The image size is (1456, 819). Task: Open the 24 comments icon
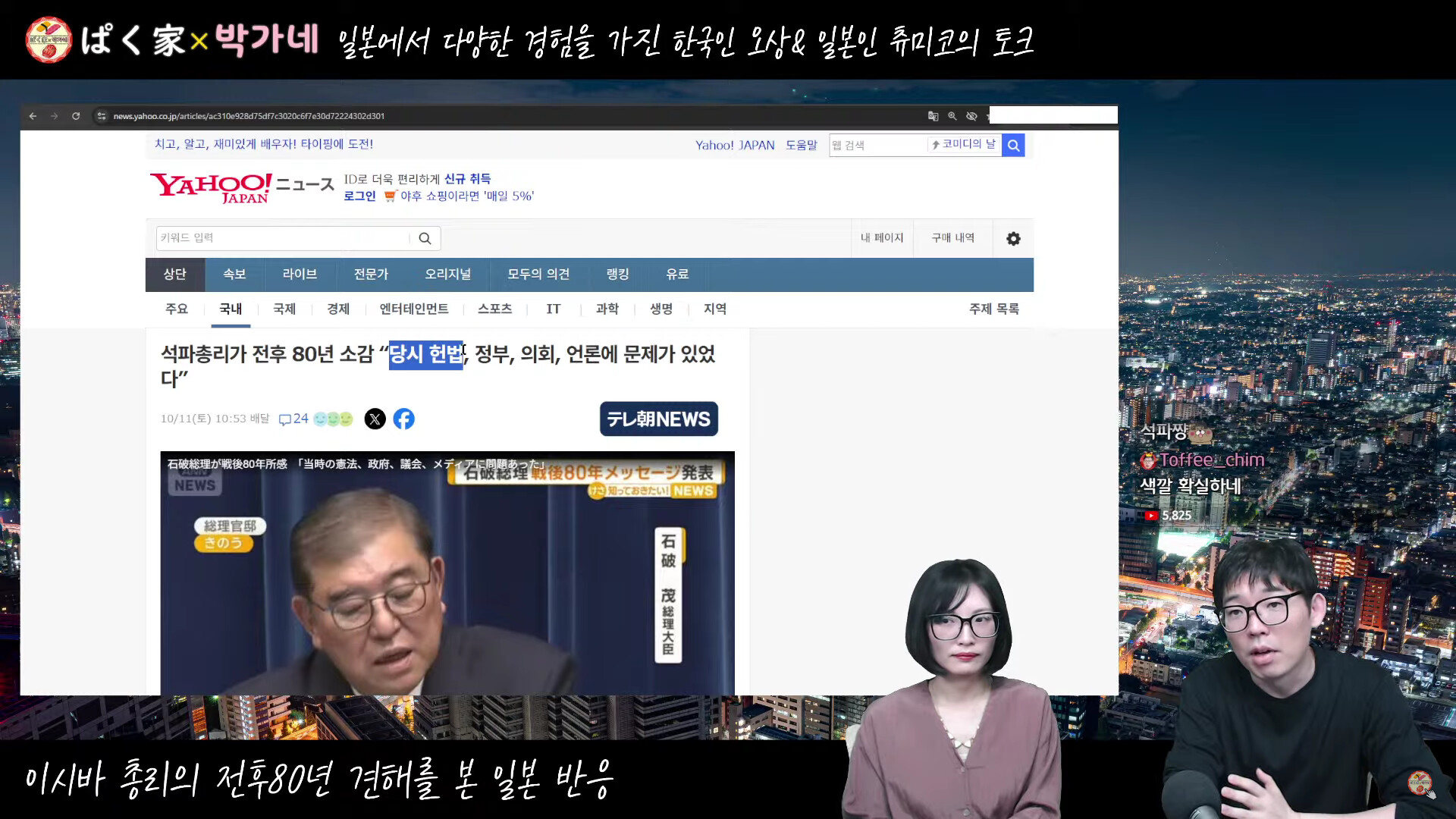pyautogui.click(x=293, y=419)
